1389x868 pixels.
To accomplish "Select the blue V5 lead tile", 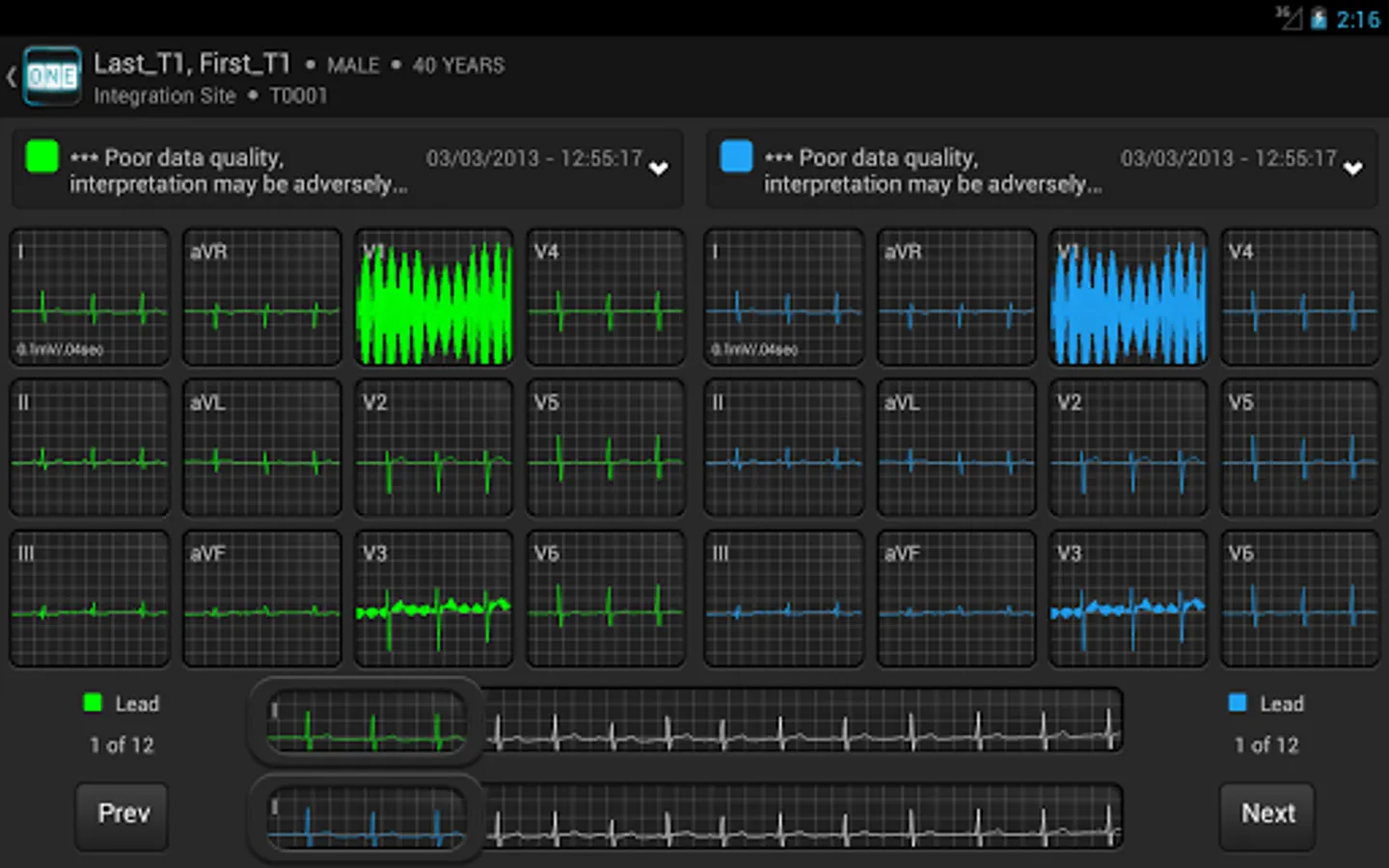I will click(1300, 448).
